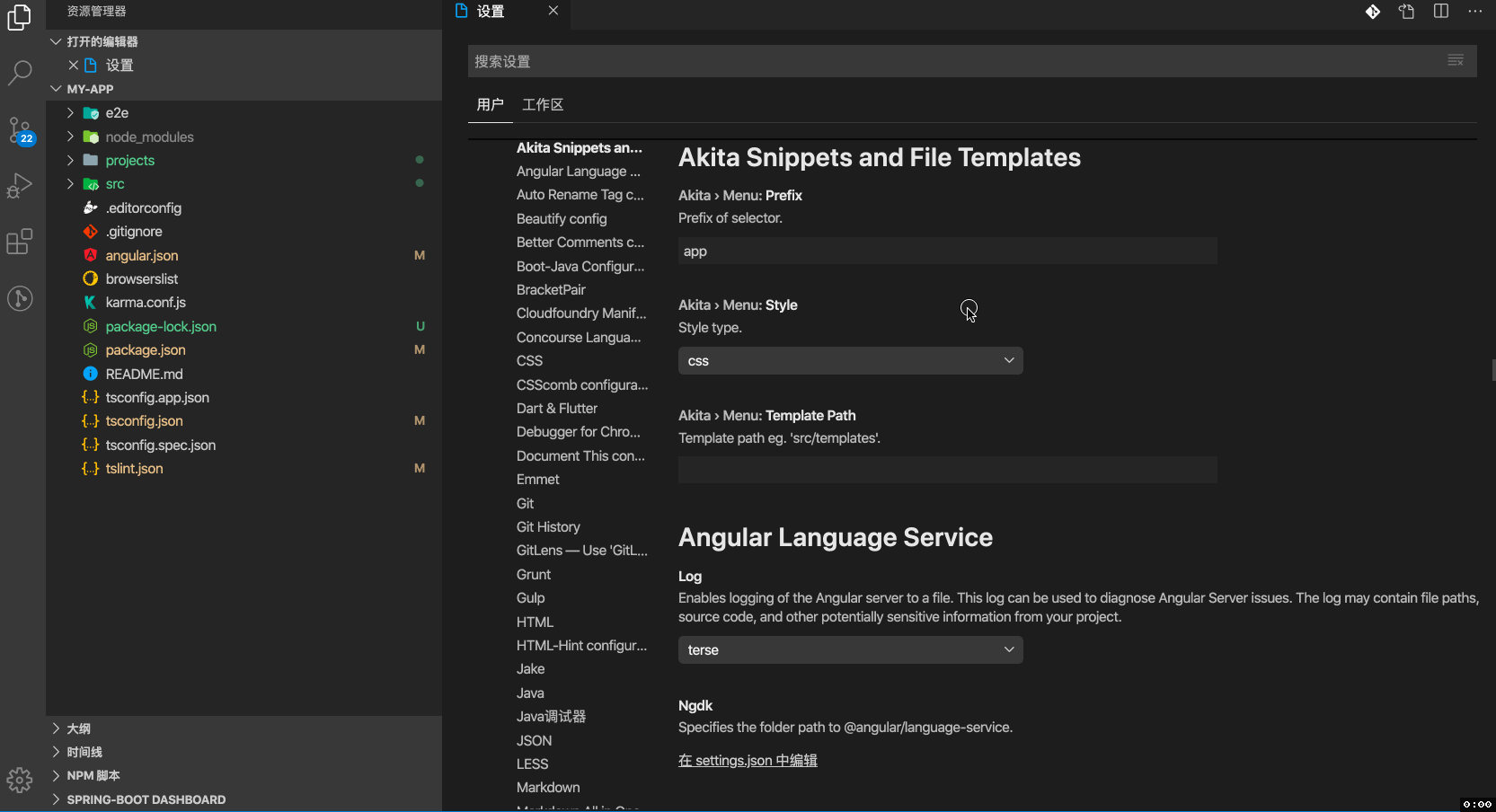Click the Akita Prefix input field
This screenshot has width=1496, height=812.
click(947, 252)
